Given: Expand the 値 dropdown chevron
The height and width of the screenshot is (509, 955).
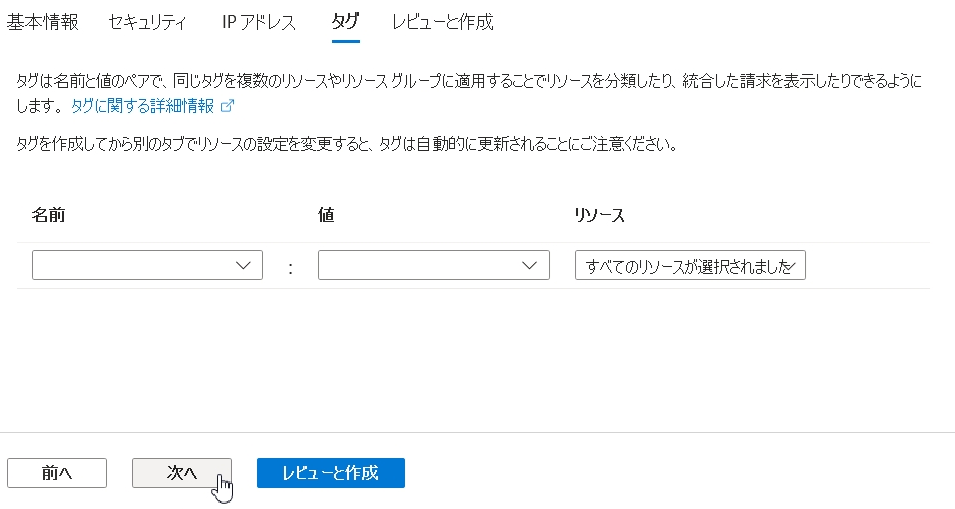Looking at the screenshot, I should coord(530,265).
